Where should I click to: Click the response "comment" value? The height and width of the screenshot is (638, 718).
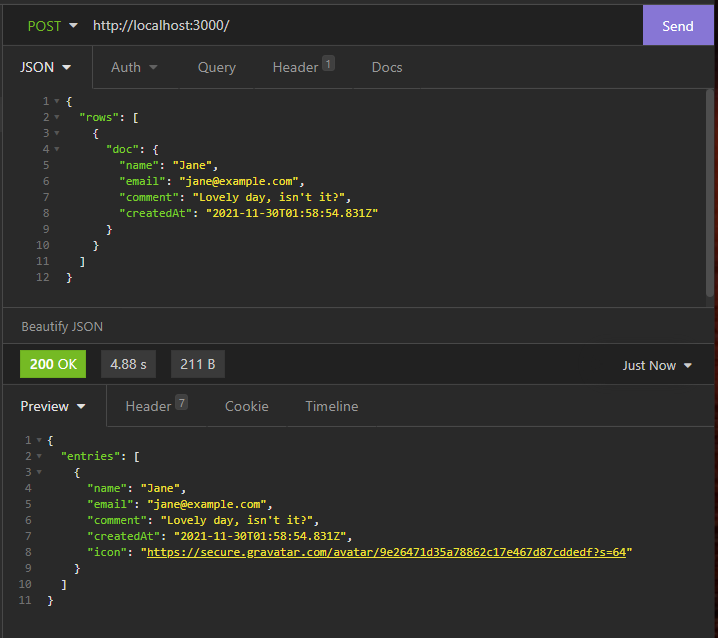(x=239, y=520)
